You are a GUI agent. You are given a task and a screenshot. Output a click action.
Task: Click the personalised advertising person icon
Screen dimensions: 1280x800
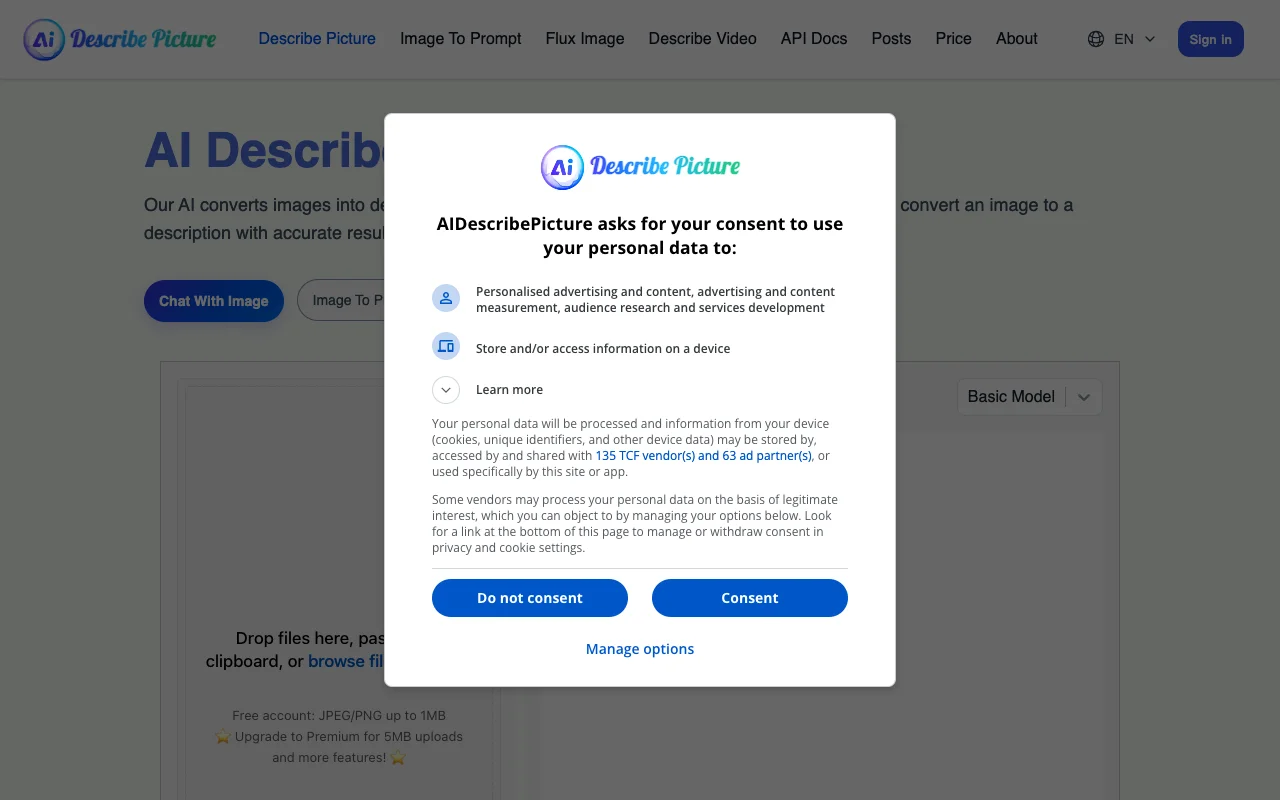coord(446,298)
